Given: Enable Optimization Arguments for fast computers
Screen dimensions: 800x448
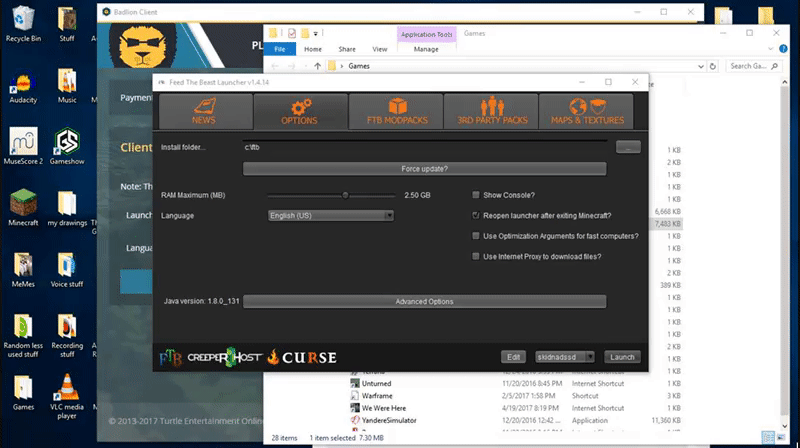Looking at the screenshot, I should tap(476, 236).
